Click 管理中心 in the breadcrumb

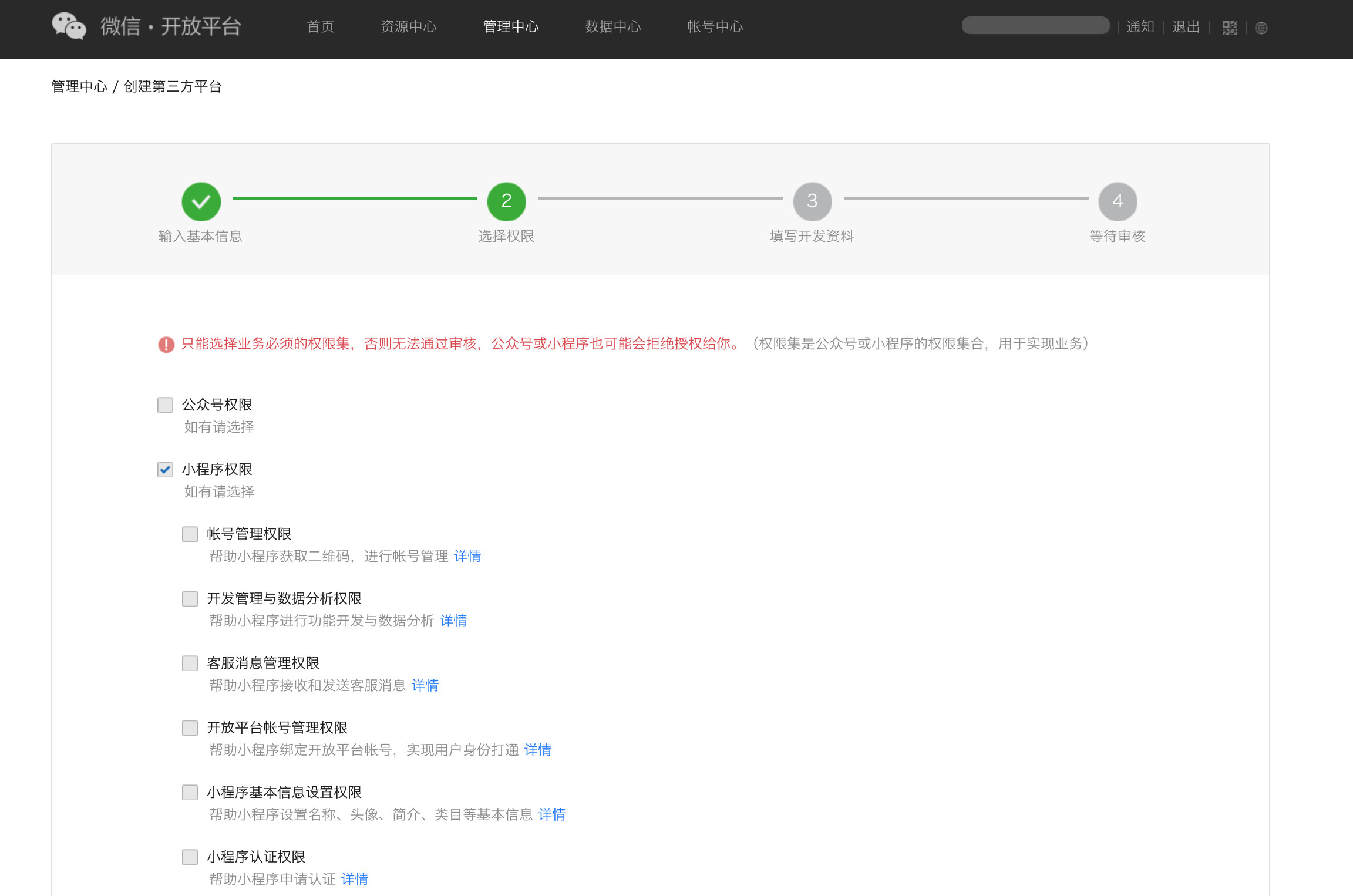pyautogui.click(x=79, y=87)
